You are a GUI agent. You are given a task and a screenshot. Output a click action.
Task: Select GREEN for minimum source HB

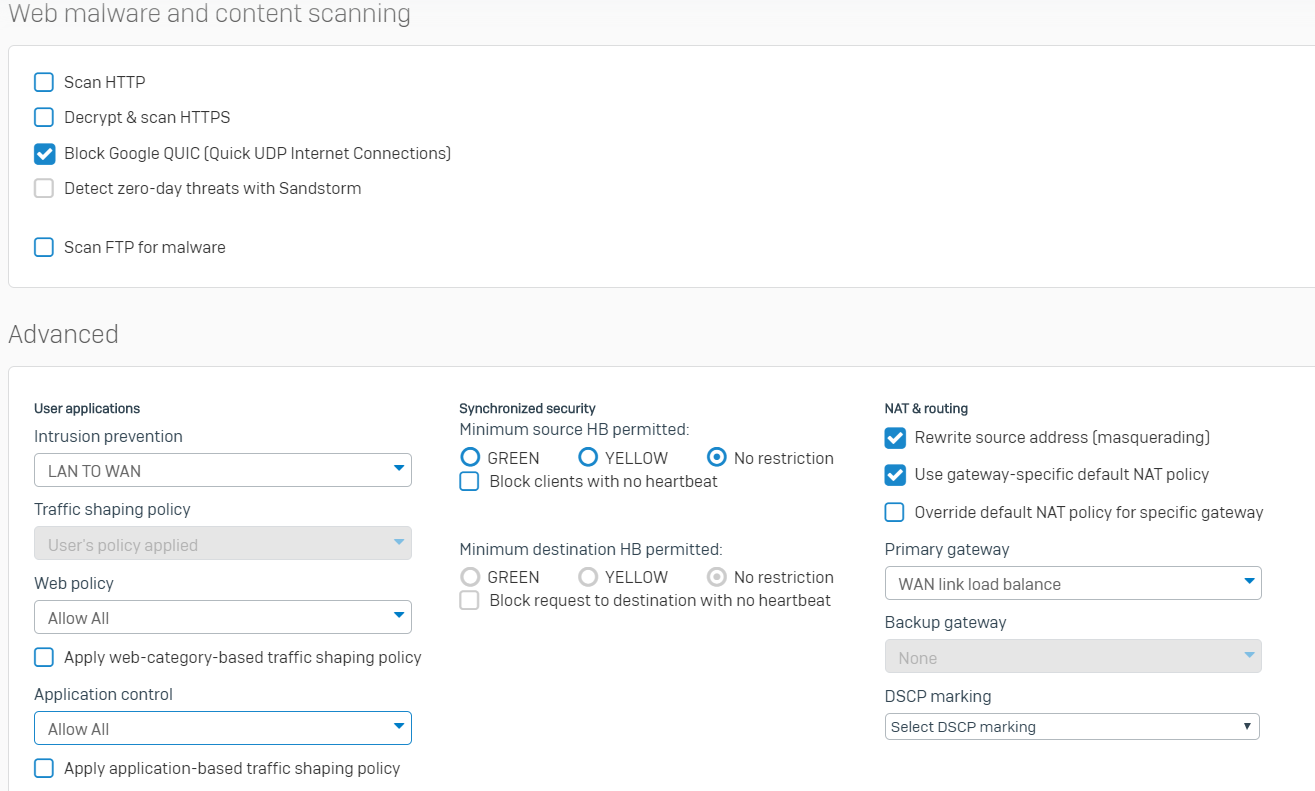pos(470,457)
